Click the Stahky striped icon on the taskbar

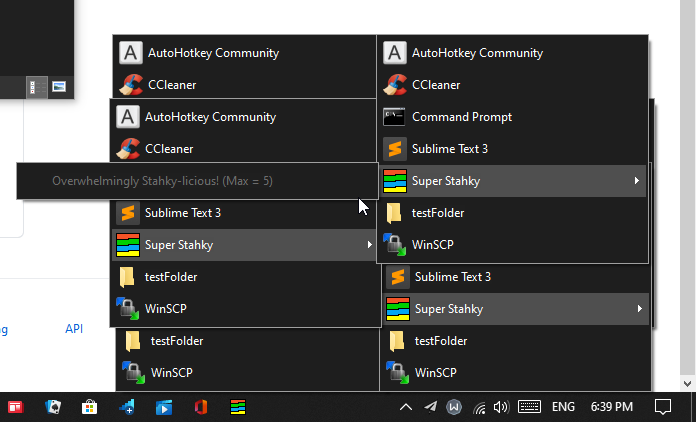pos(238,407)
